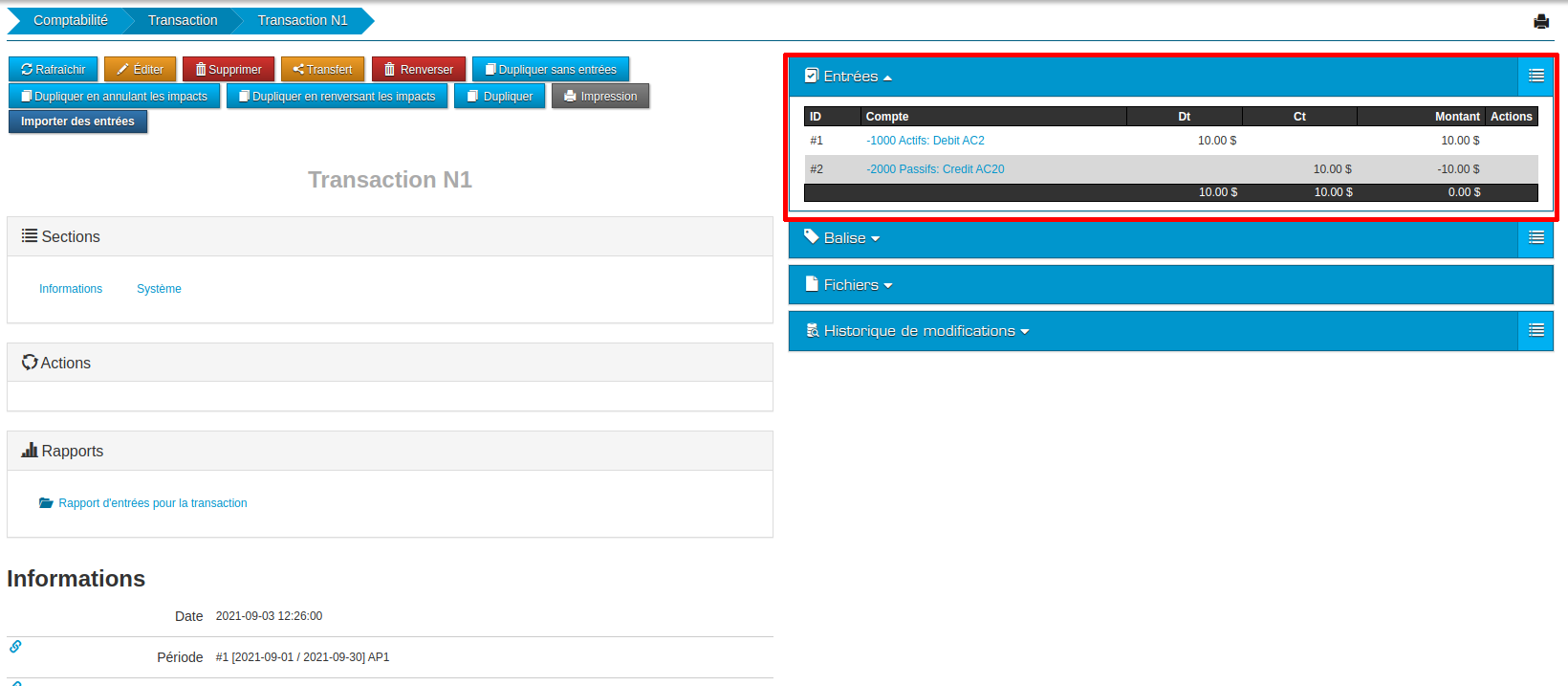
Task: Navigate to Transaction breadcrumb
Action: coord(182,20)
